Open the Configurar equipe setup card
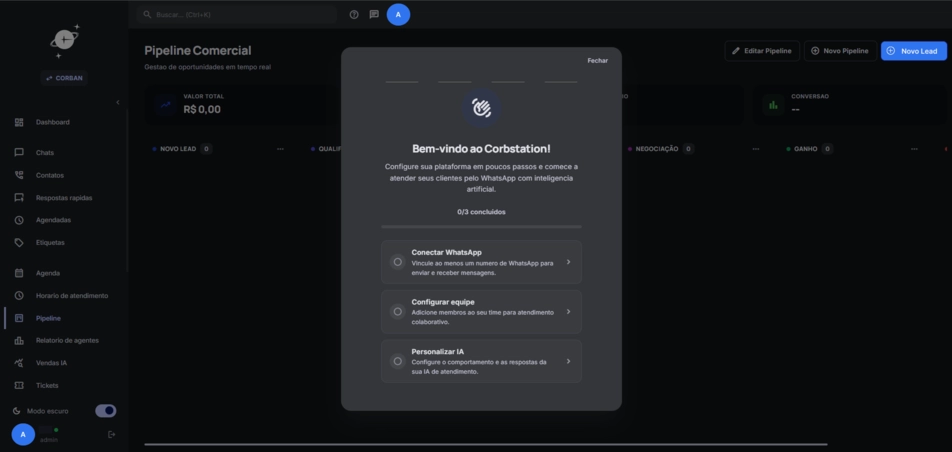The image size is (952, 452). [x=481, y=312]
